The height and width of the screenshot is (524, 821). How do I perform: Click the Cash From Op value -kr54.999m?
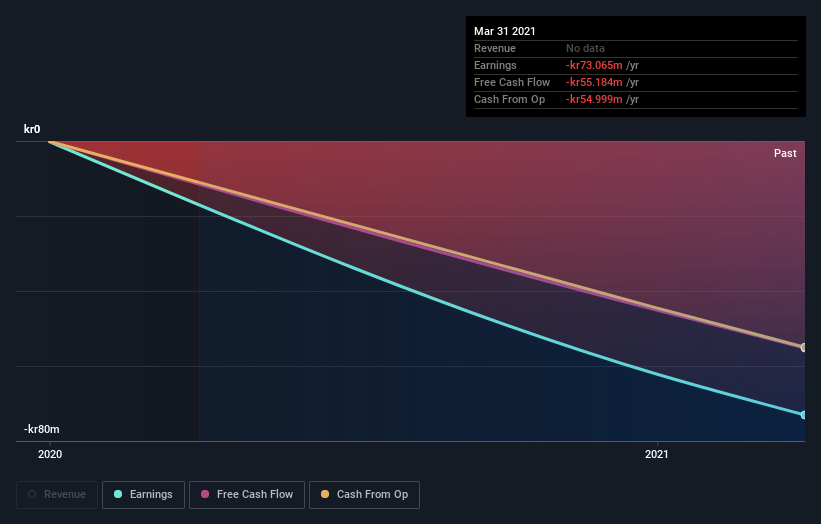coord(594,99)
